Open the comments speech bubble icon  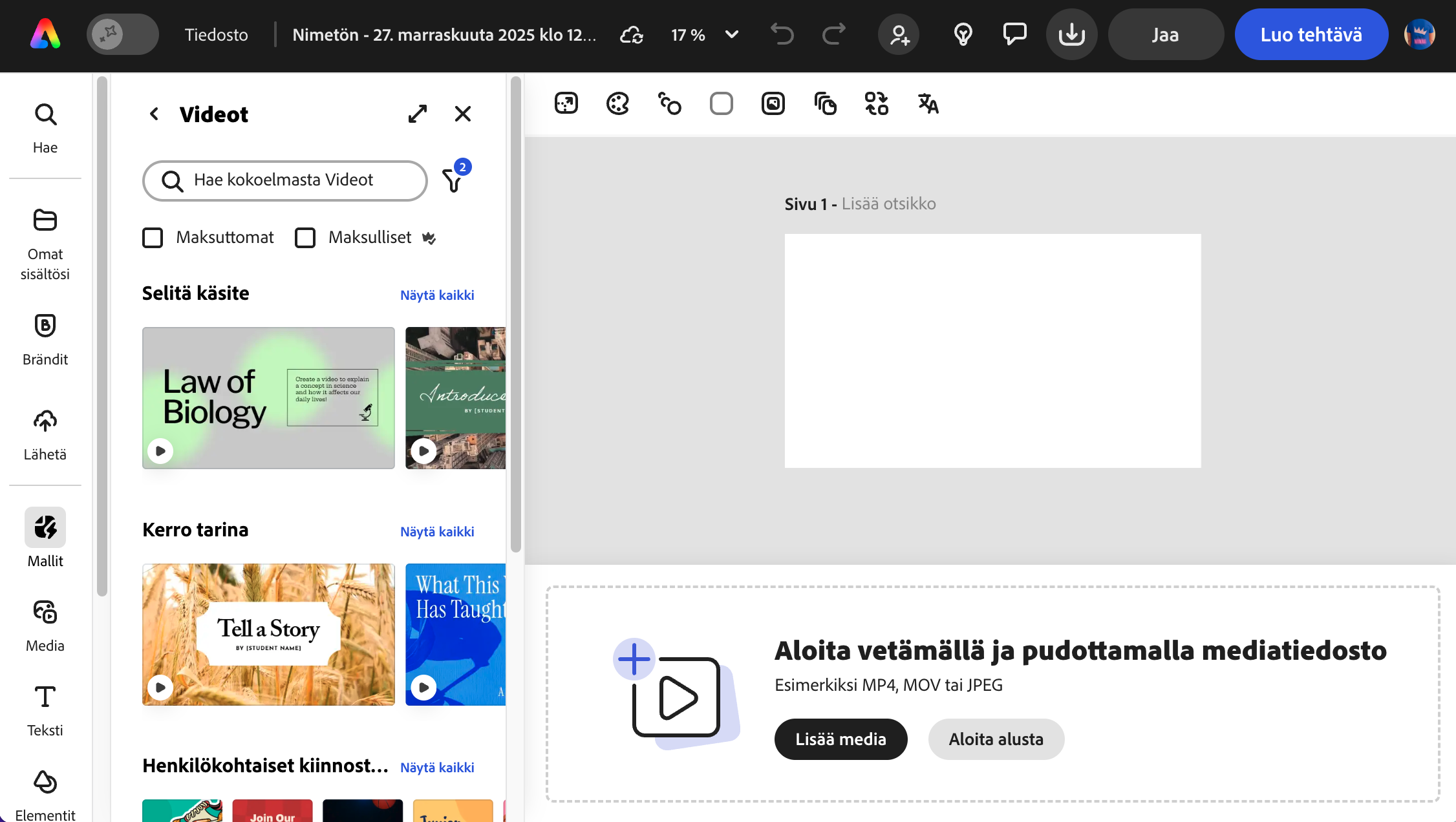tap(1014, 34)
